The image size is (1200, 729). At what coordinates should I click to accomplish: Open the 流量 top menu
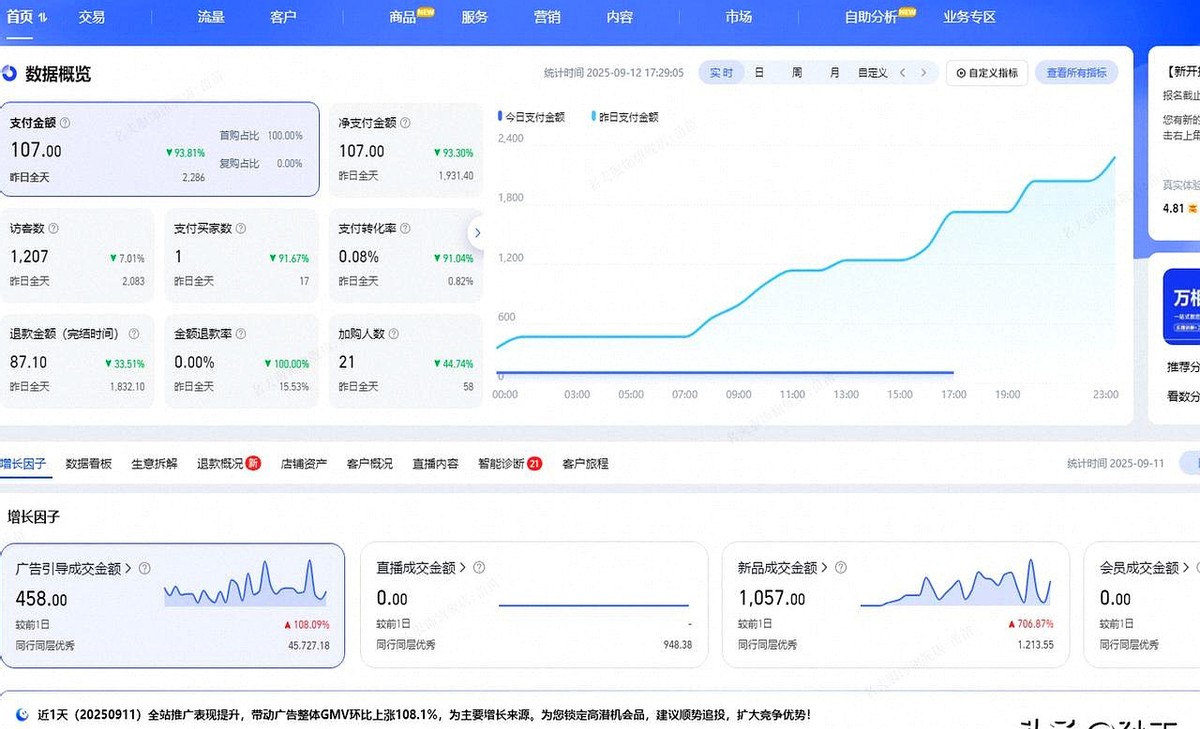pos(211,17)
